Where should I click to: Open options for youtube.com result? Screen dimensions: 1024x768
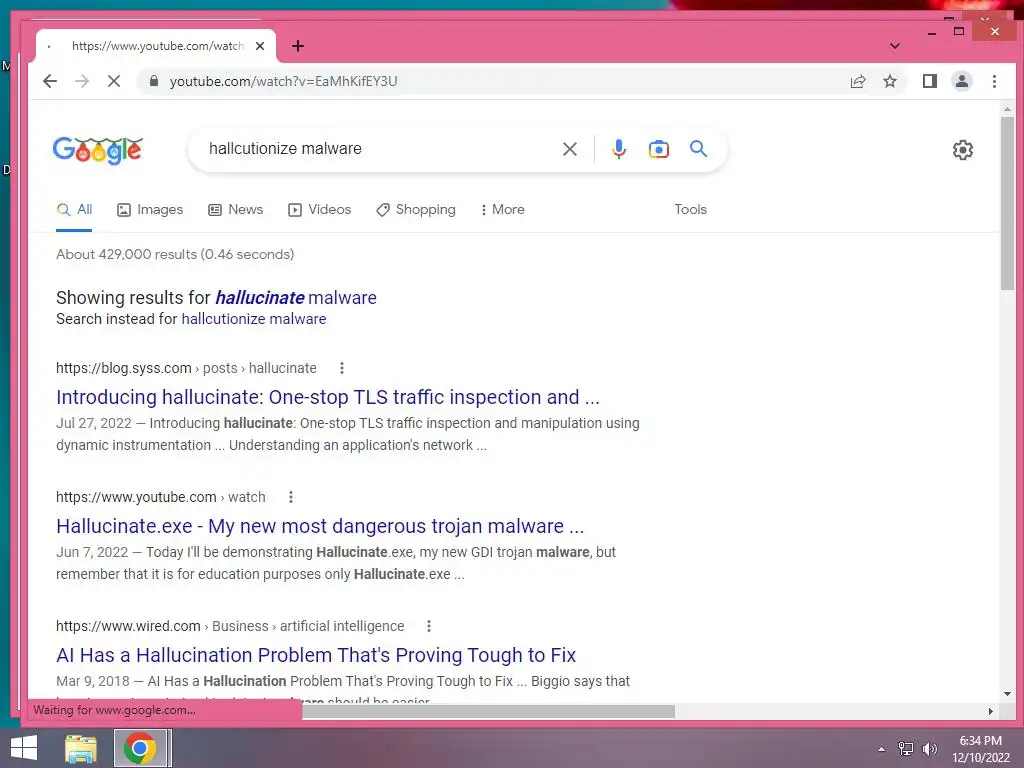point(291,497)
